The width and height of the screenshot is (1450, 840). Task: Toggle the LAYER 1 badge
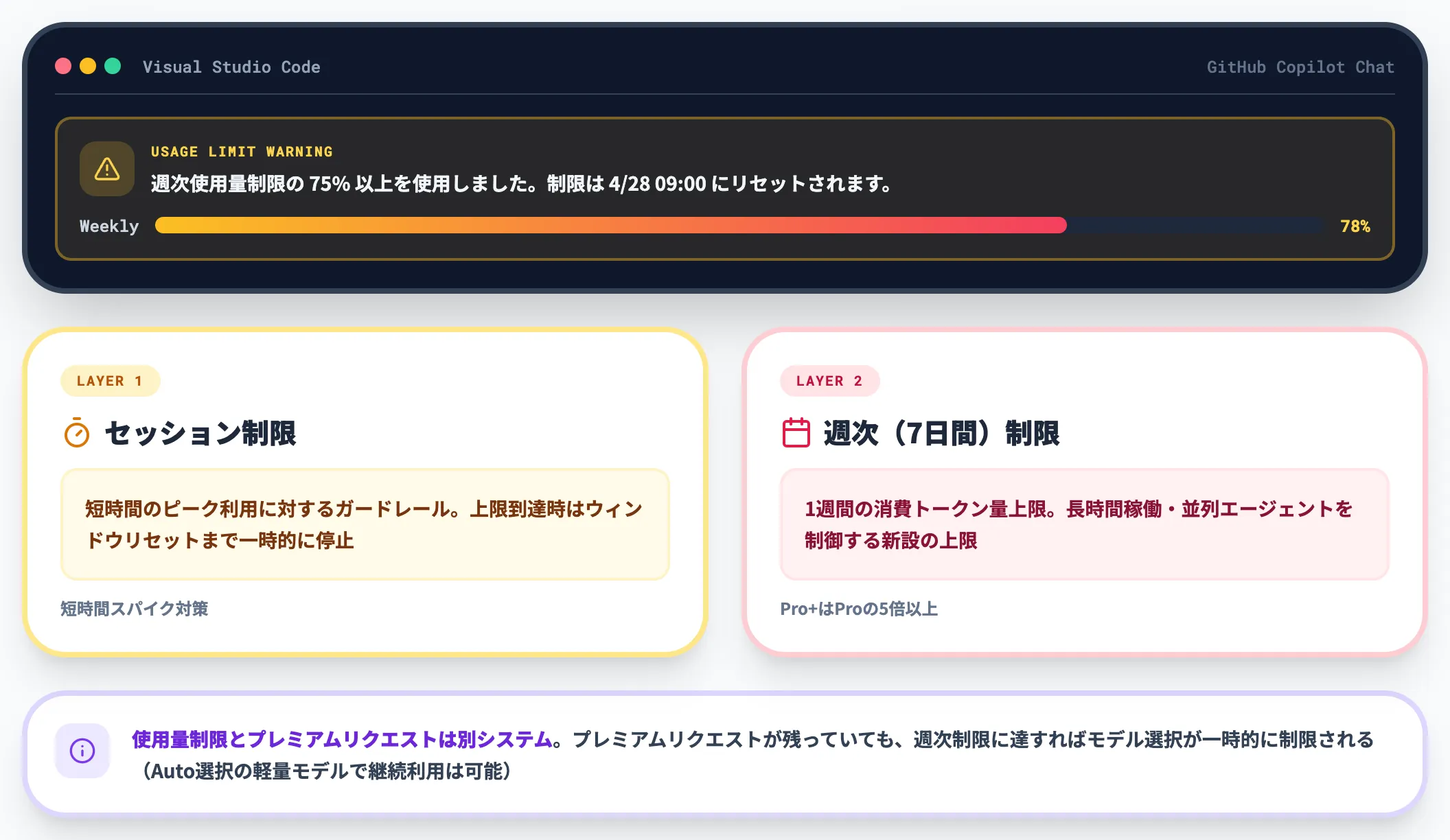(x=111, y=380)
